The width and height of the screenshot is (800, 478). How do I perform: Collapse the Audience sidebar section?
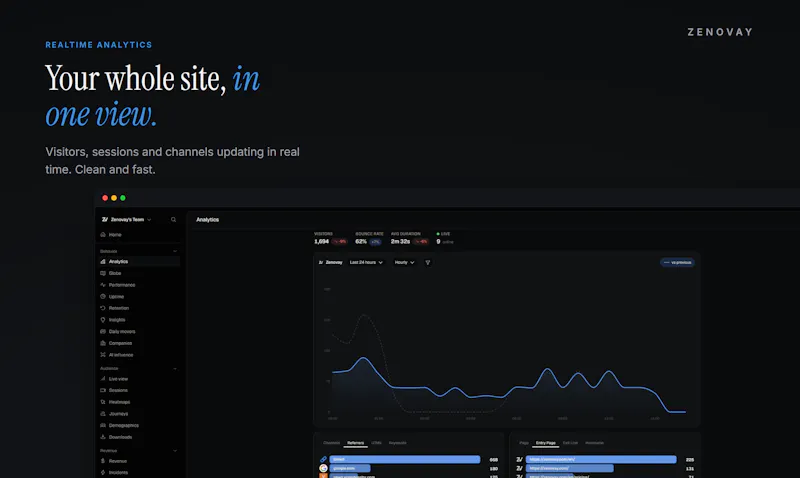175,368
